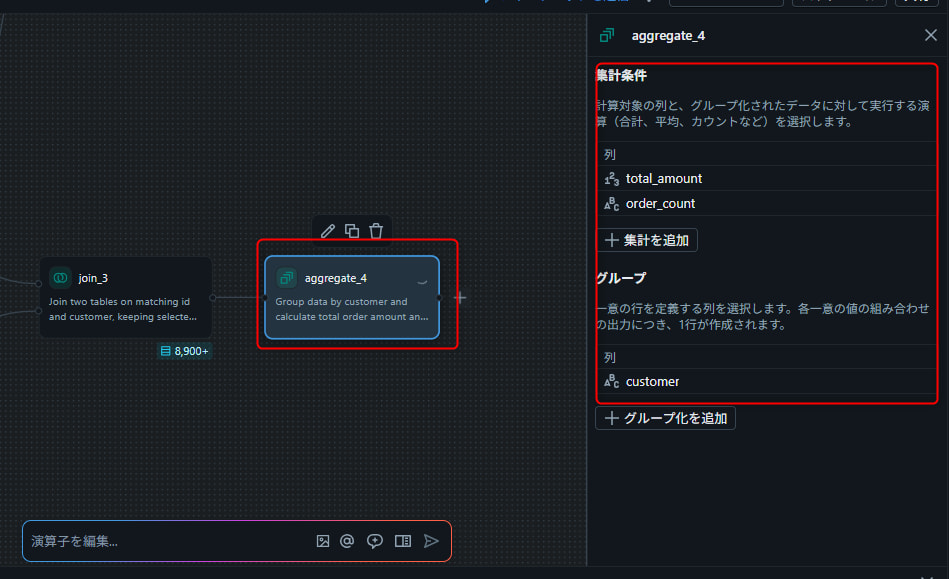The height and width of the screenshot is (579, 949).
Task: Click the join_3 node's join icon
Action: point(60,278)
